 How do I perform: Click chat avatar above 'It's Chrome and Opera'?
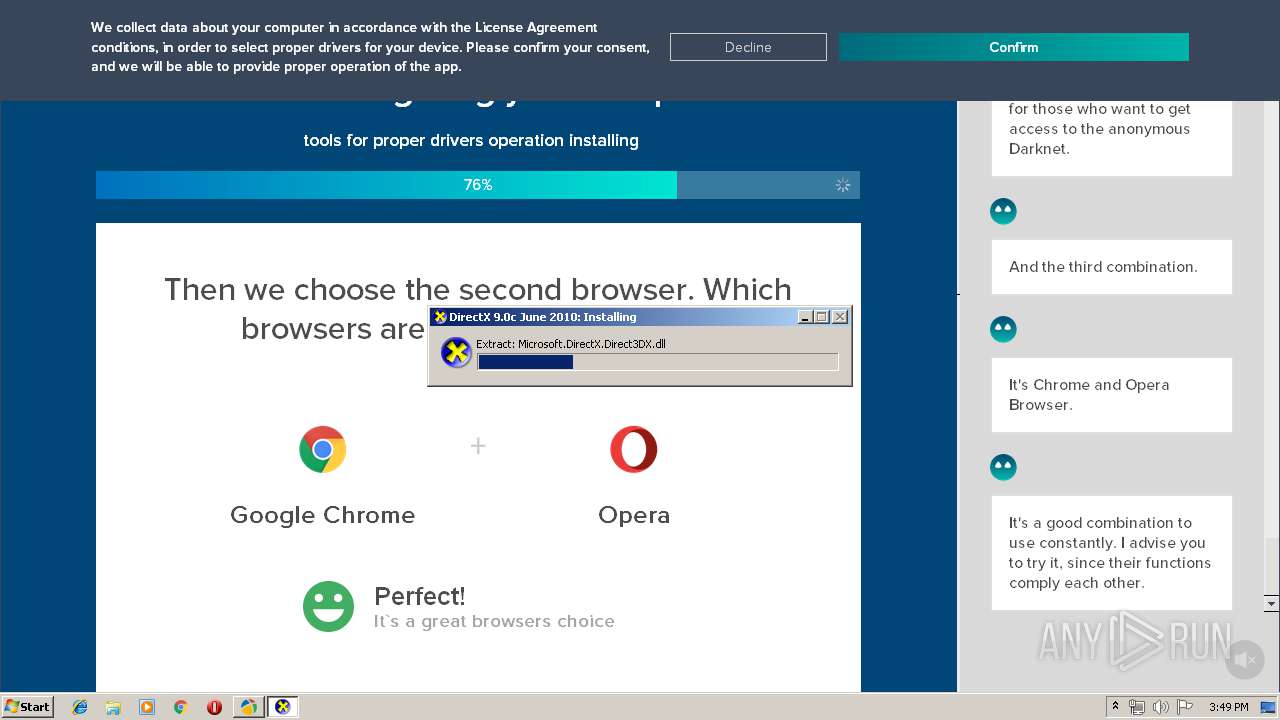click(1003, 329)
